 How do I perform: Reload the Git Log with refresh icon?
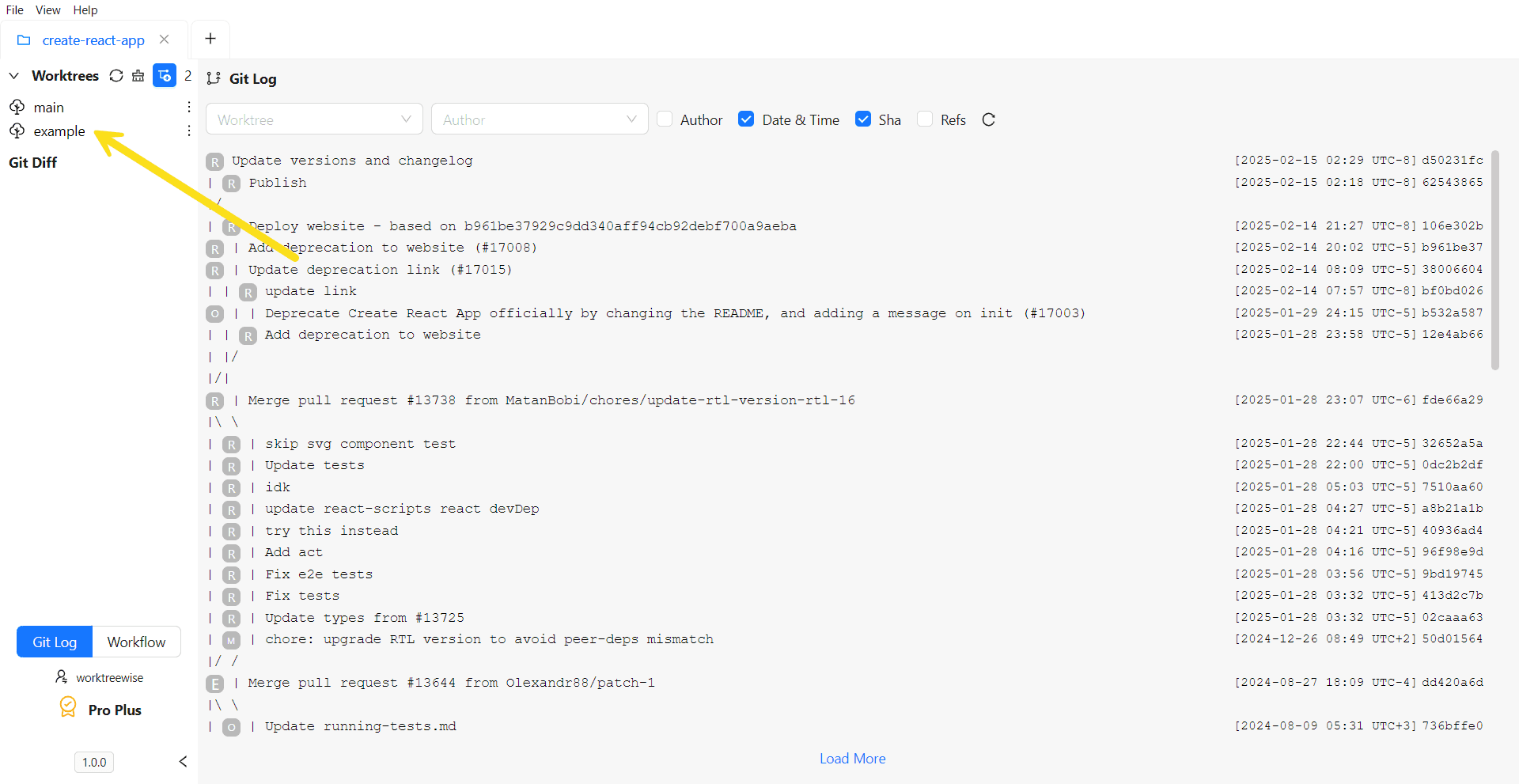[988, 119]
